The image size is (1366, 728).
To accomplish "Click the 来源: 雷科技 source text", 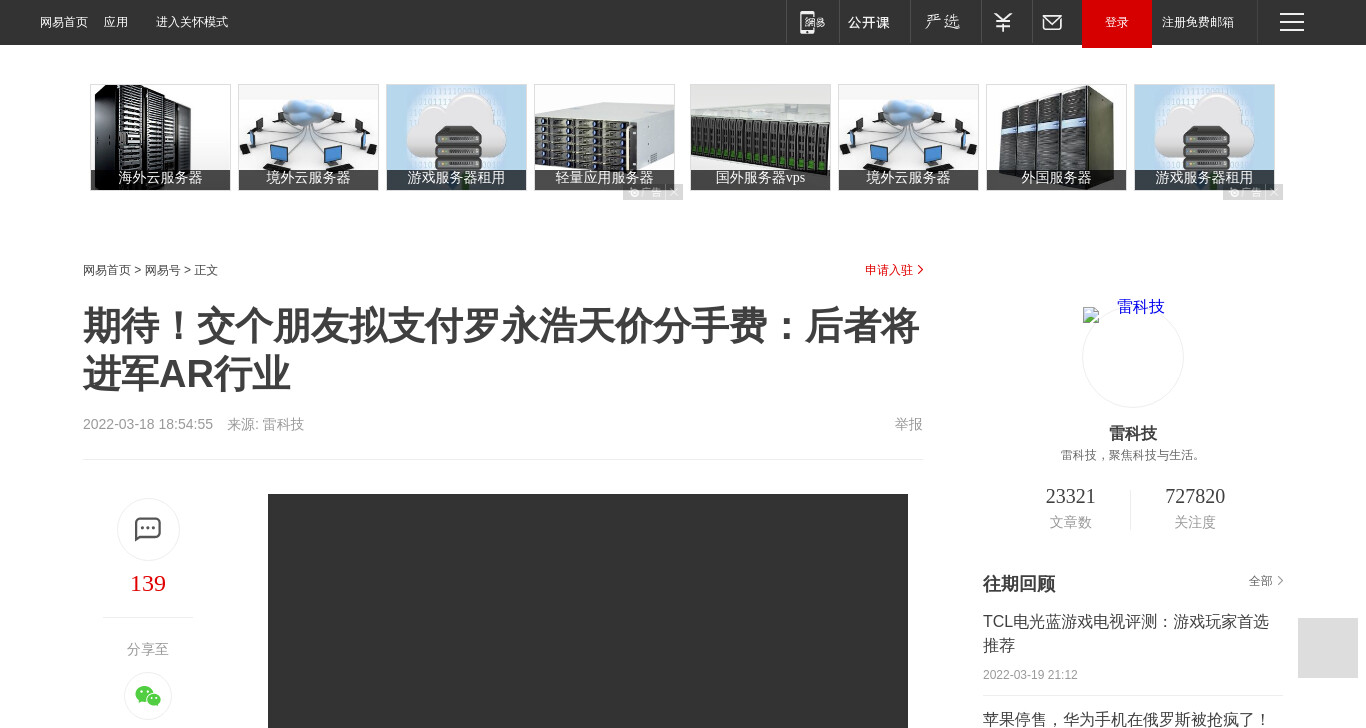I will [265, 424].
